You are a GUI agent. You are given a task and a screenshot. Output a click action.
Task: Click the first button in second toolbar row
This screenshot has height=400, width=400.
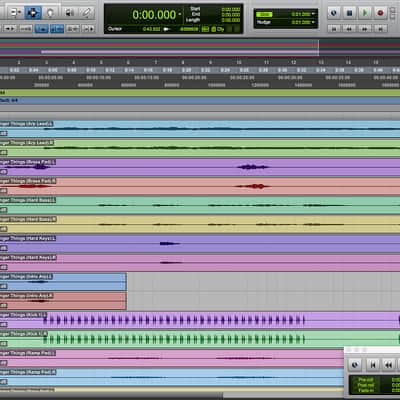pyautogui.click(x=10, y=29)
